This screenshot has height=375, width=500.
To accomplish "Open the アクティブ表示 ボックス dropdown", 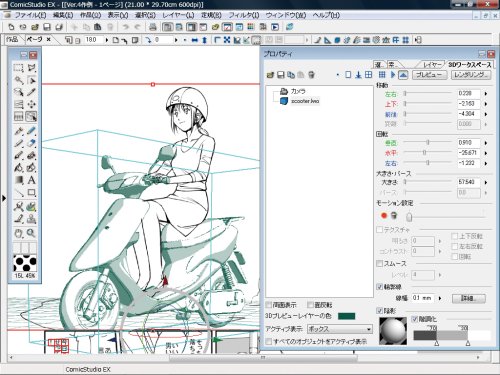I will click(339, 329).
